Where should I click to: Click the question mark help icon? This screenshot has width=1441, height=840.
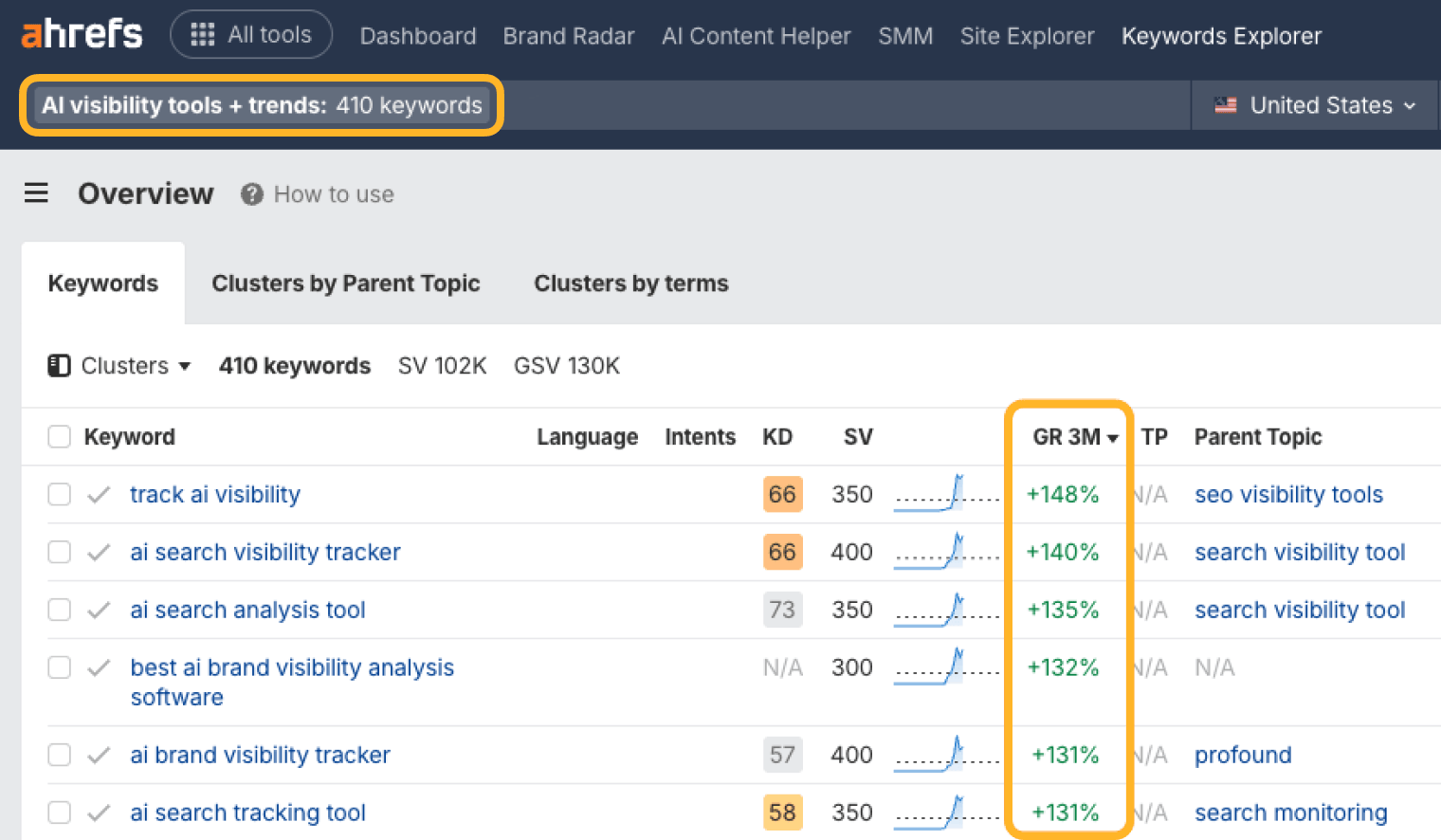[251, 194]
